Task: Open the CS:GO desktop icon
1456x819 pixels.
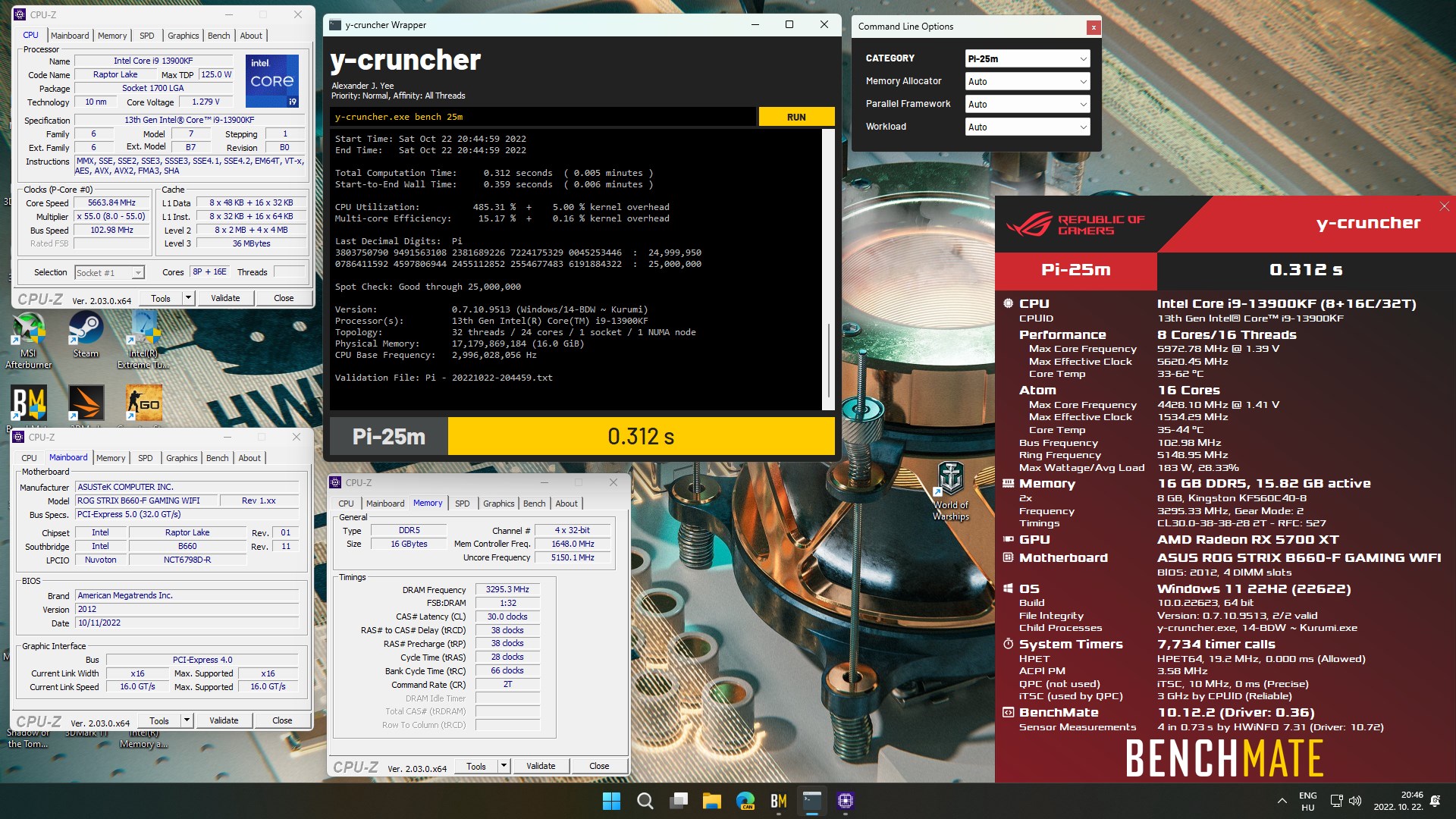Action: [x=143, y=403]
